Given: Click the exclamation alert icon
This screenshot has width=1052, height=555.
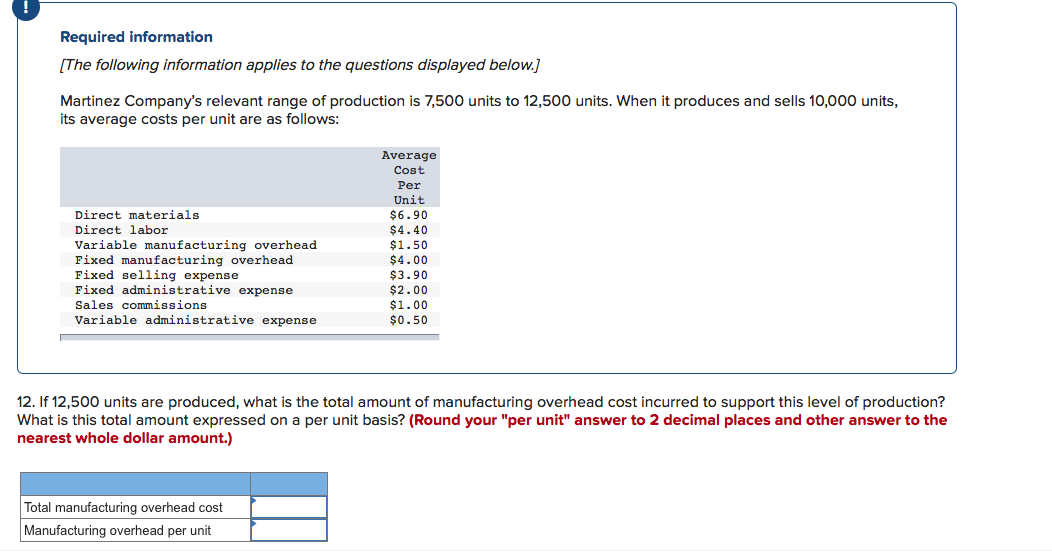Looking at the screenshot, I should click(x=25, y=8).
